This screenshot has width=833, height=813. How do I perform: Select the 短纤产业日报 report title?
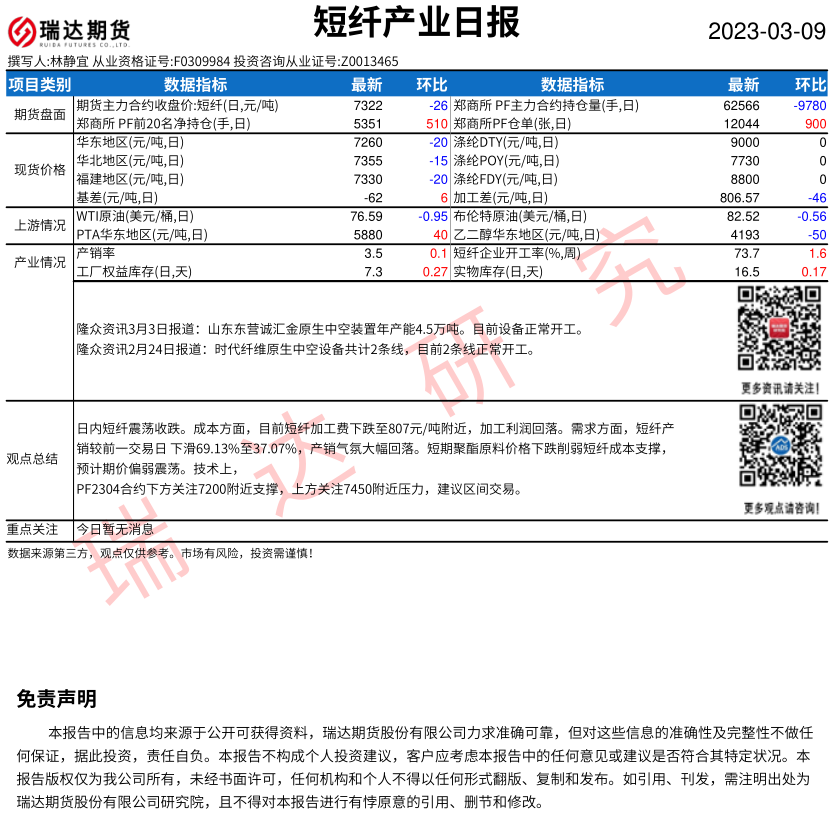416,22
